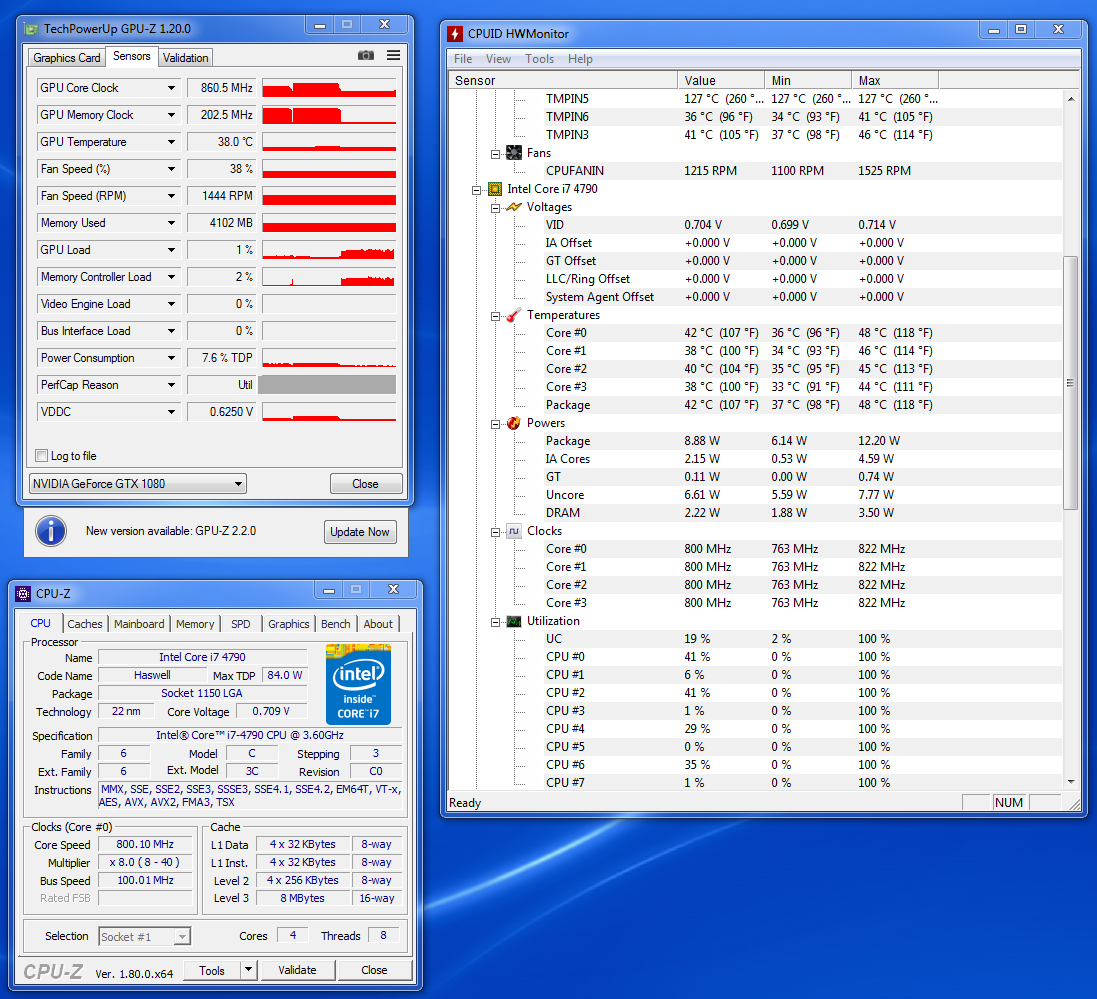Click the Max column header
This screenshot has width=1097, height=999.
895,80
